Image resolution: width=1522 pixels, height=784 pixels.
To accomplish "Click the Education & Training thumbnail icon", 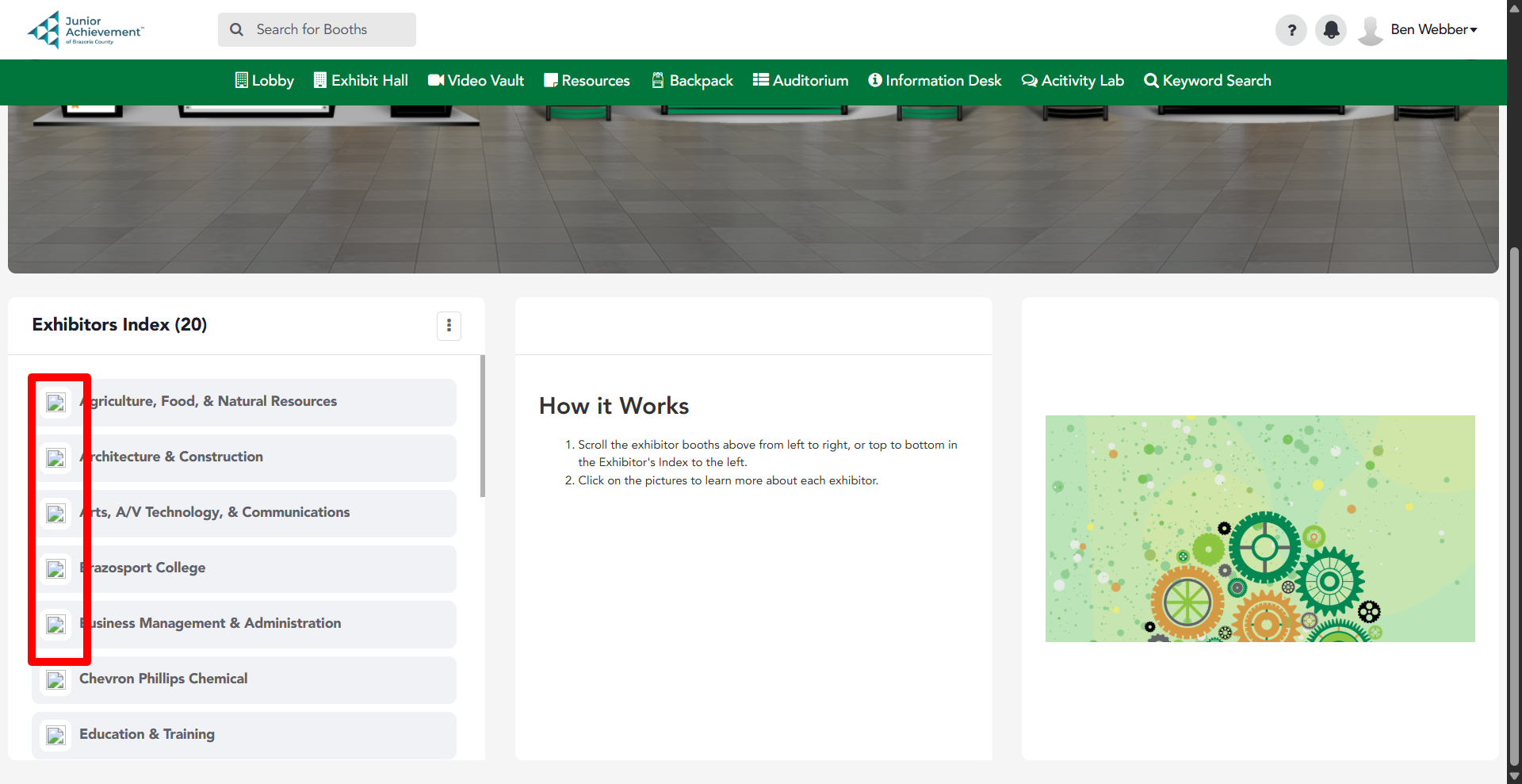I will 55,736.
